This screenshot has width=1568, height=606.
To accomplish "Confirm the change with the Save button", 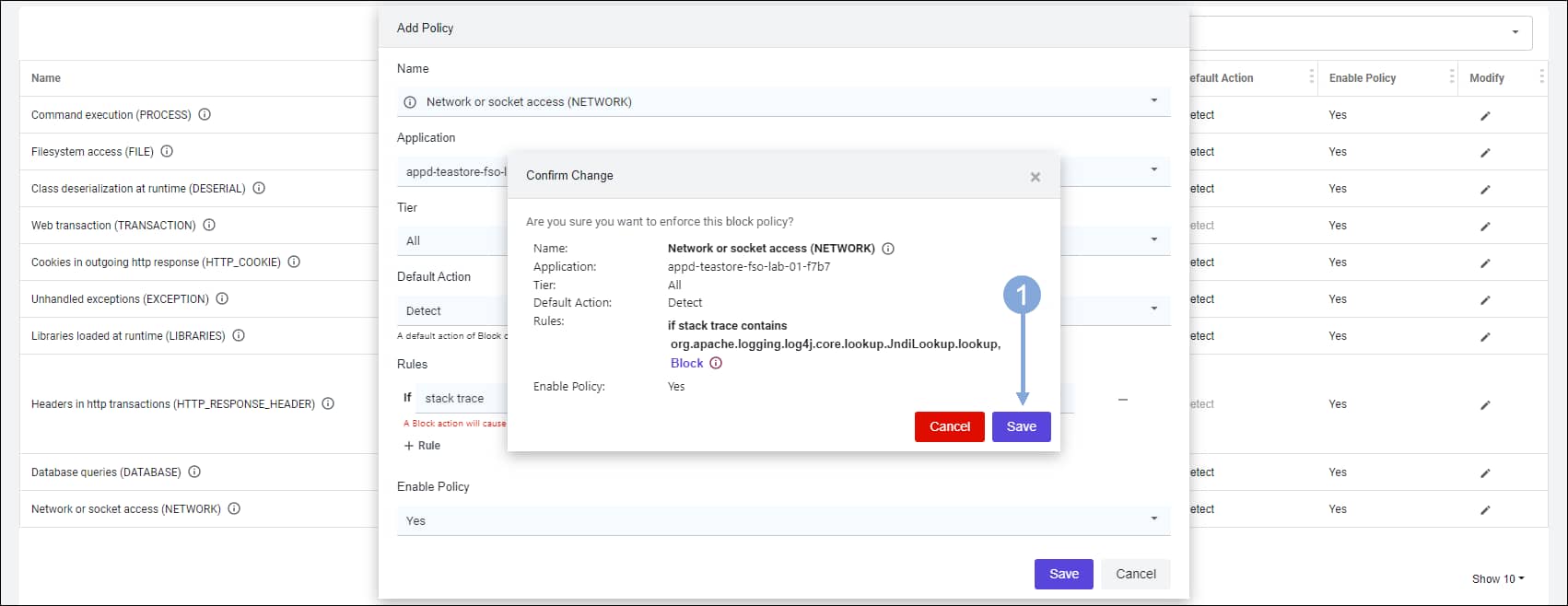I will [x=1022, y=426].
